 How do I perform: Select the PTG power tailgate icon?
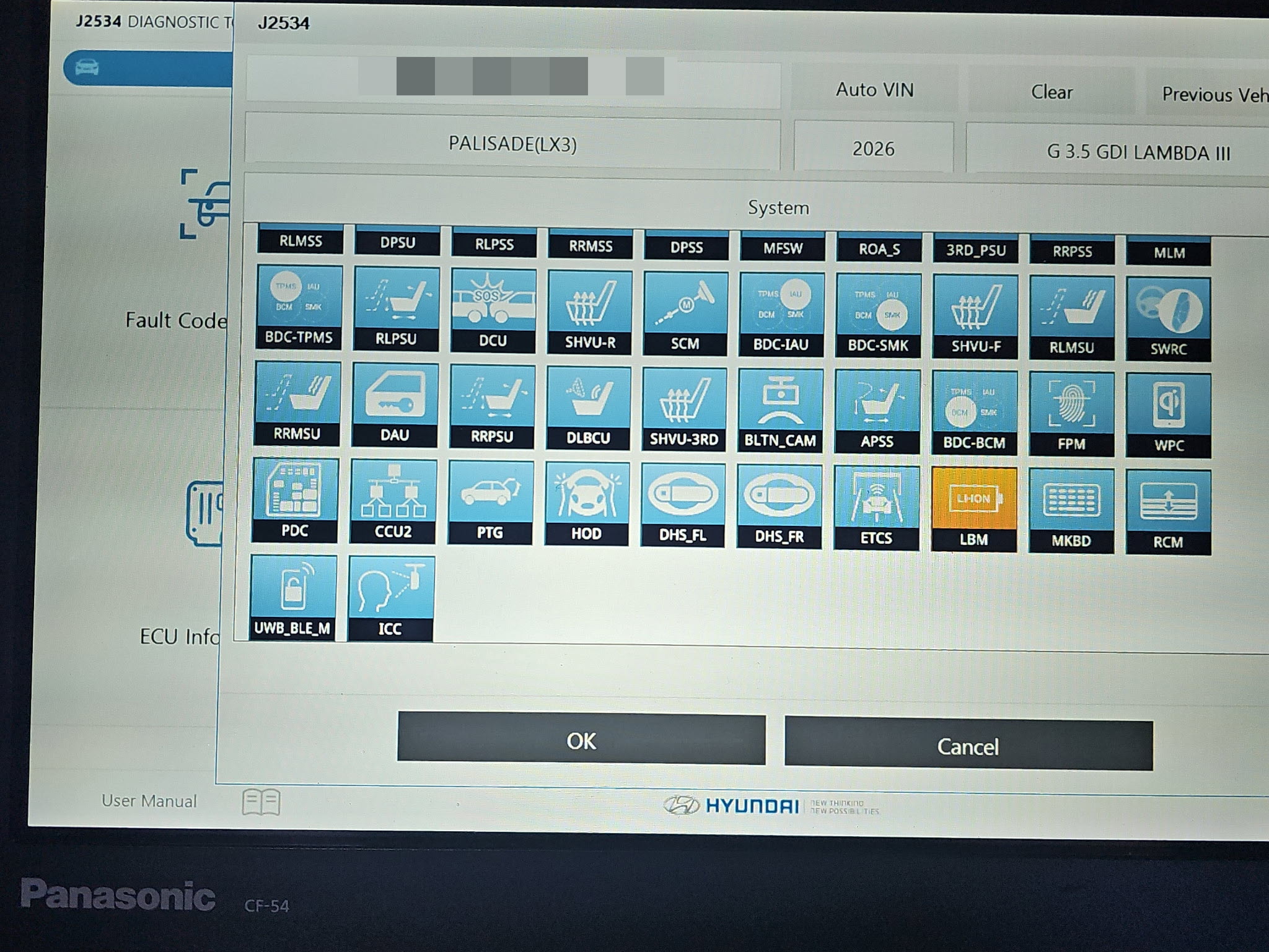(490, 503)
